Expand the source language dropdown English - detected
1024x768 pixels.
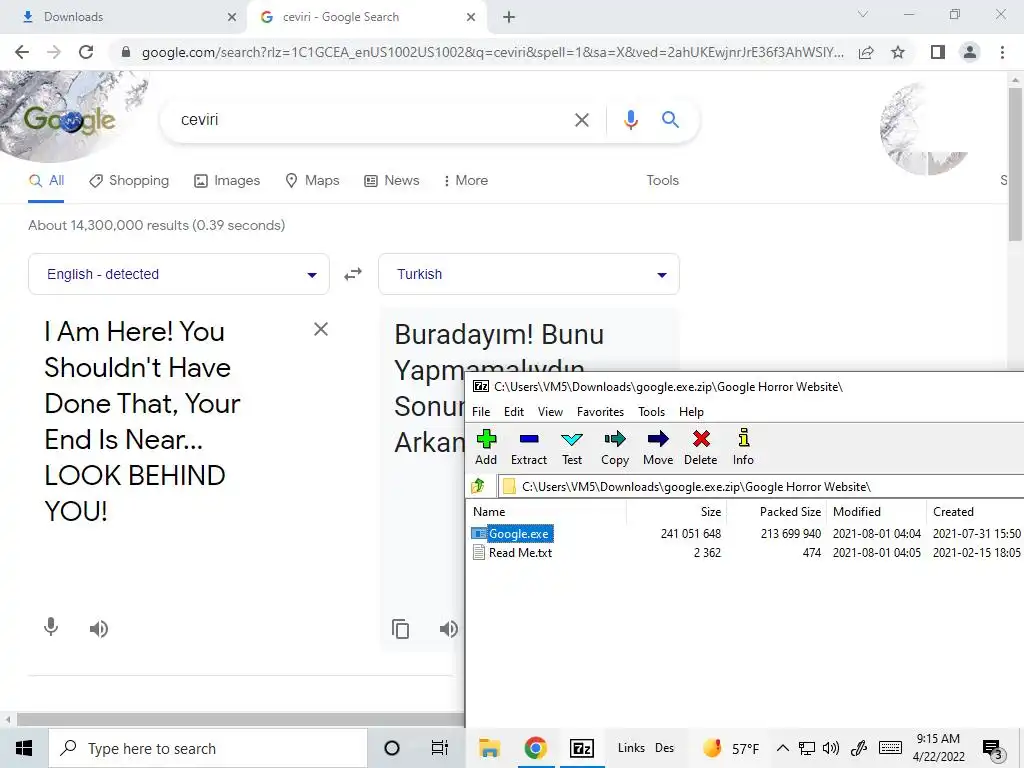pos(179,274)
